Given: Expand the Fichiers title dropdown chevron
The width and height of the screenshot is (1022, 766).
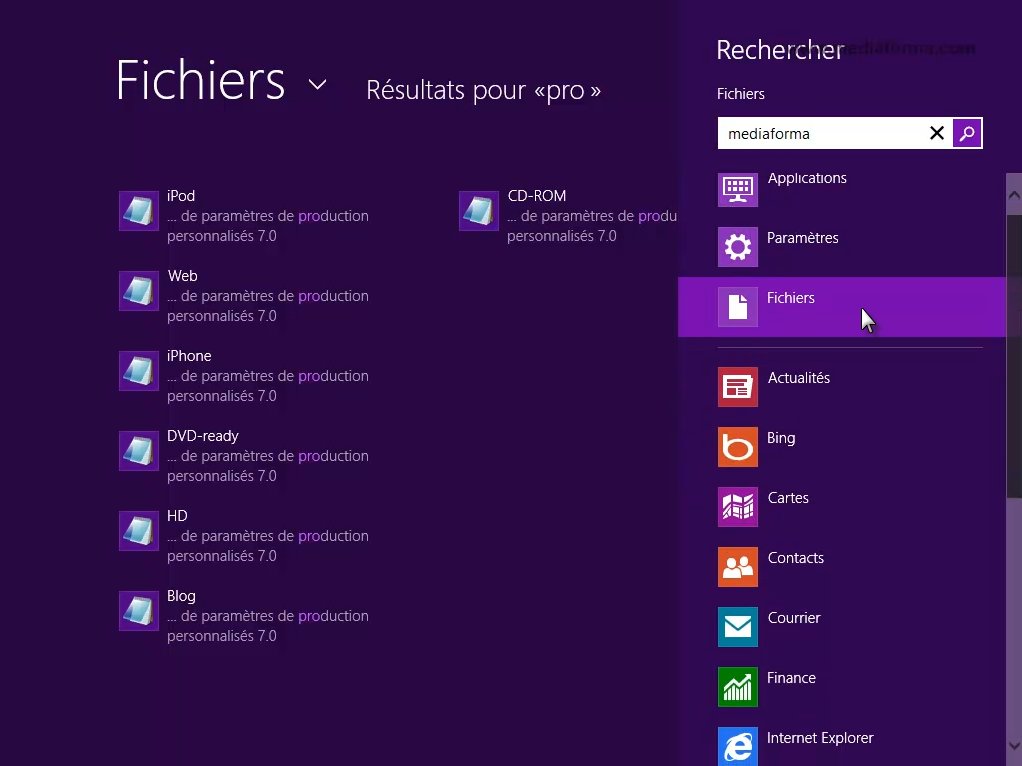Looking at the screenshot, I should point(317,84).
